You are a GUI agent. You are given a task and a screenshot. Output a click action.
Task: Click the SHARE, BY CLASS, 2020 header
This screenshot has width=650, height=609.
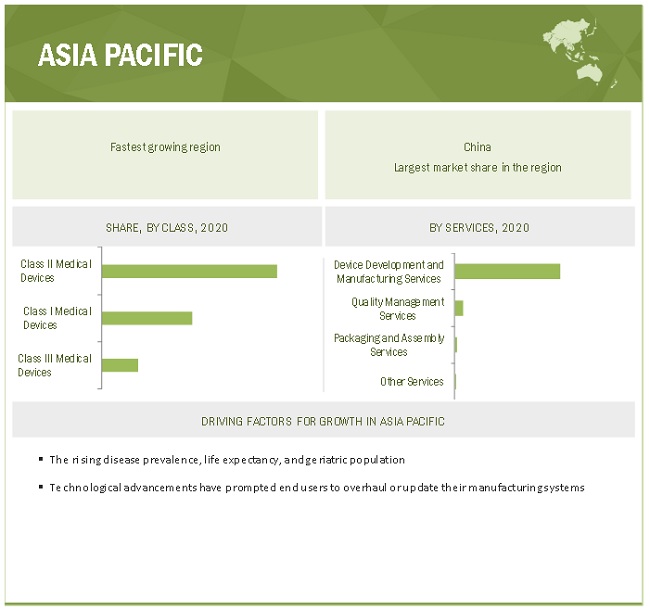pyautogui.click(x=166, y=227)
